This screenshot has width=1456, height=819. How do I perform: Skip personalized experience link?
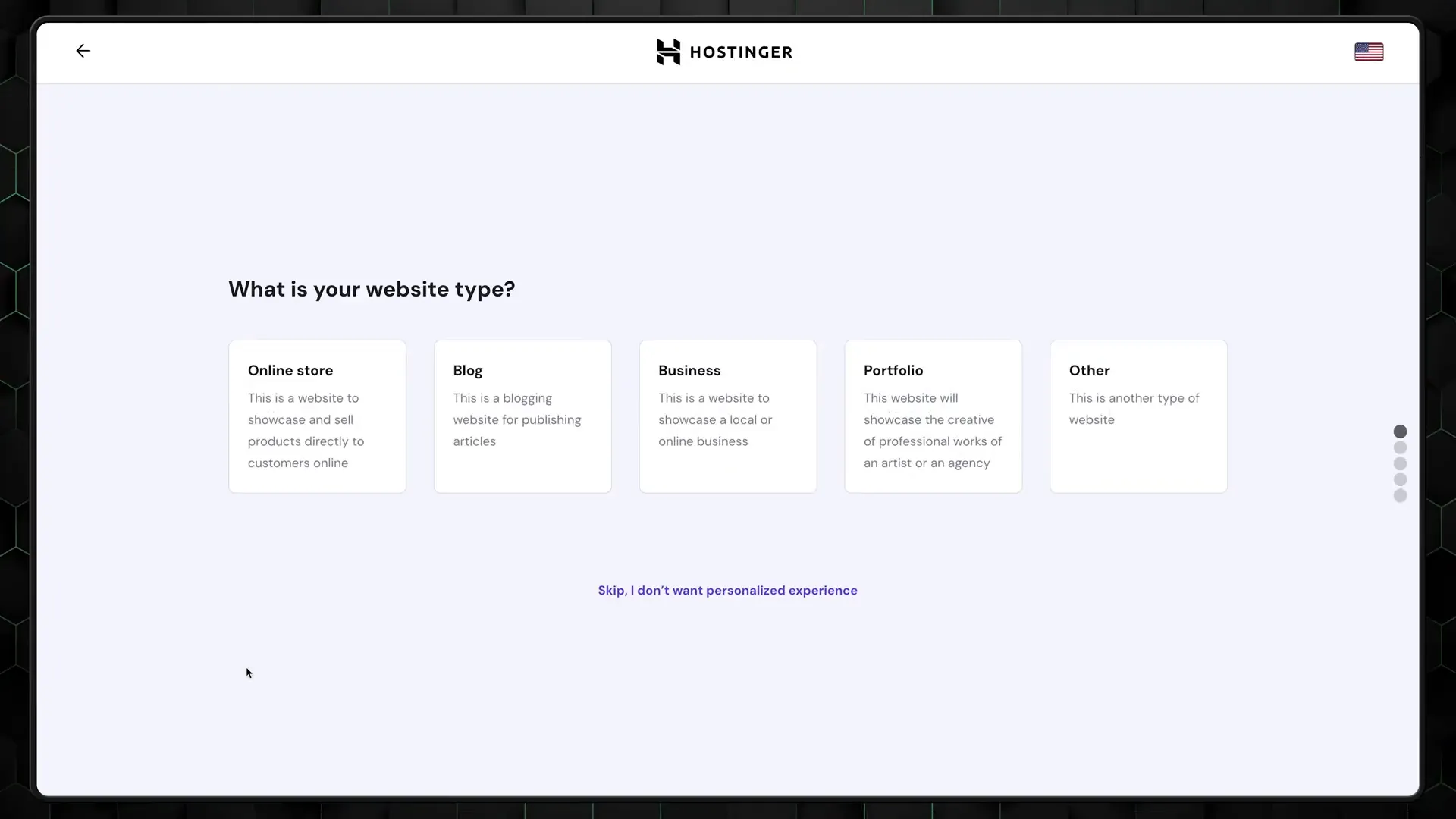[x=728, y=590]
